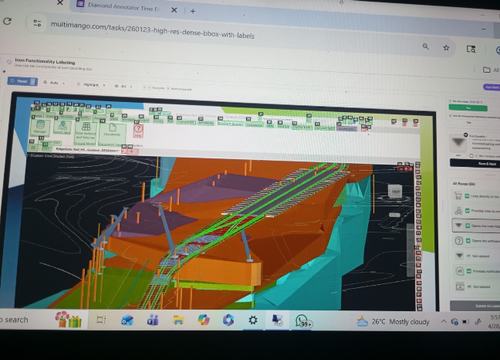Screen dimensions: 500x360
Task: Click the Save & Next button
Action: (x=475, y=163)
